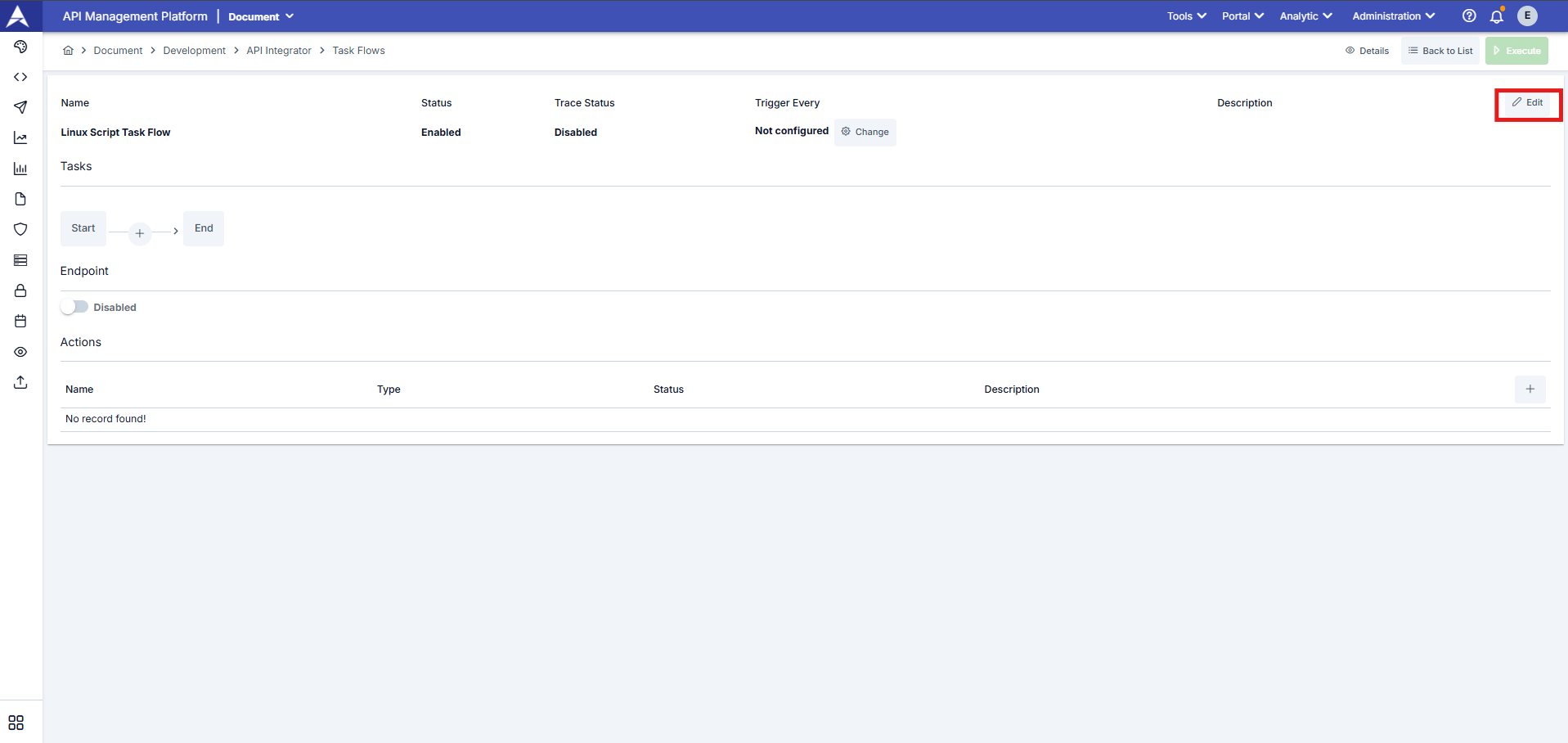Viewport: 1568px width, 743px height.
Task: Click the upload icon in sidebar
Action: (20, 382)
